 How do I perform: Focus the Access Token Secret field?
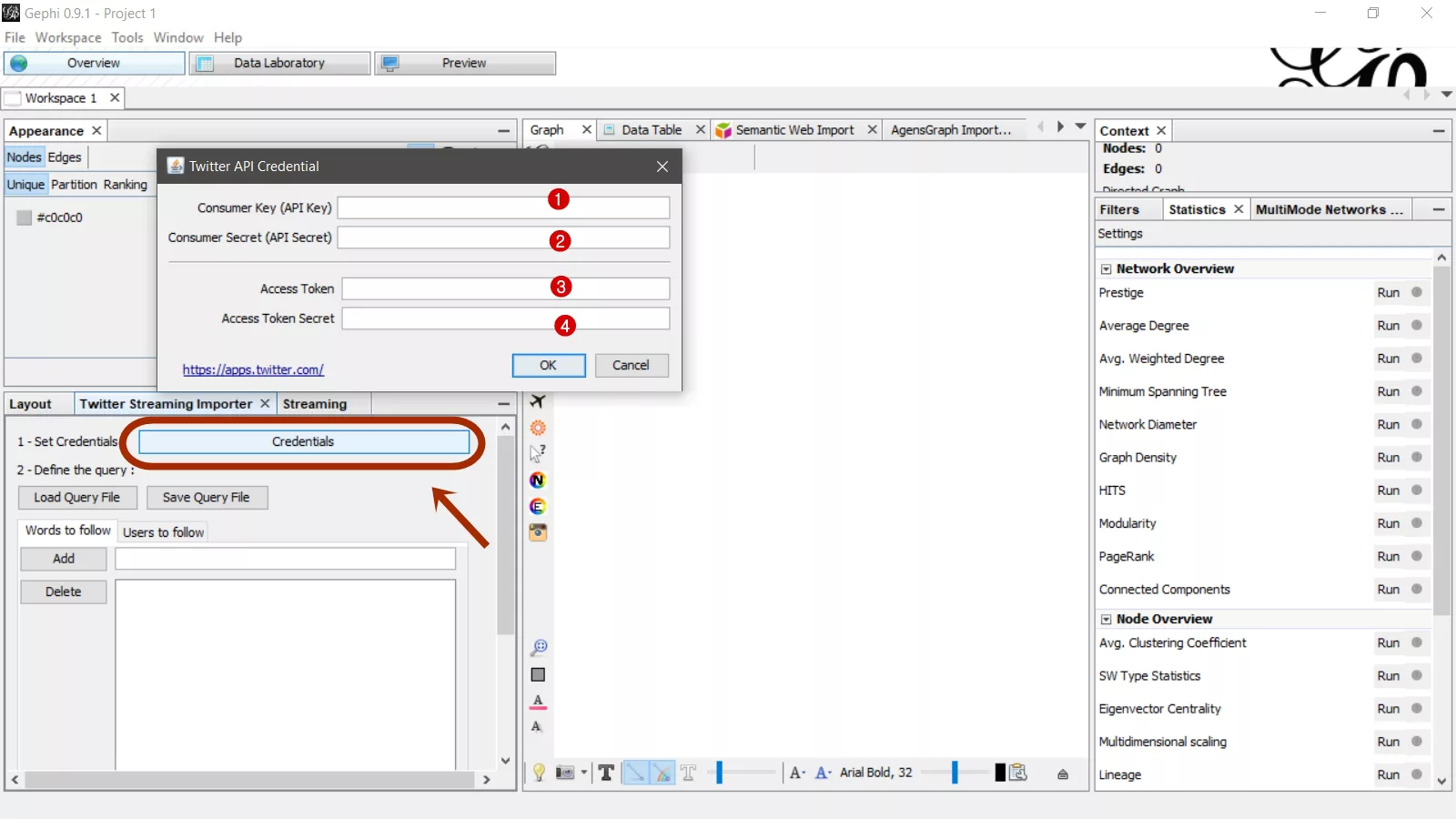506,318
